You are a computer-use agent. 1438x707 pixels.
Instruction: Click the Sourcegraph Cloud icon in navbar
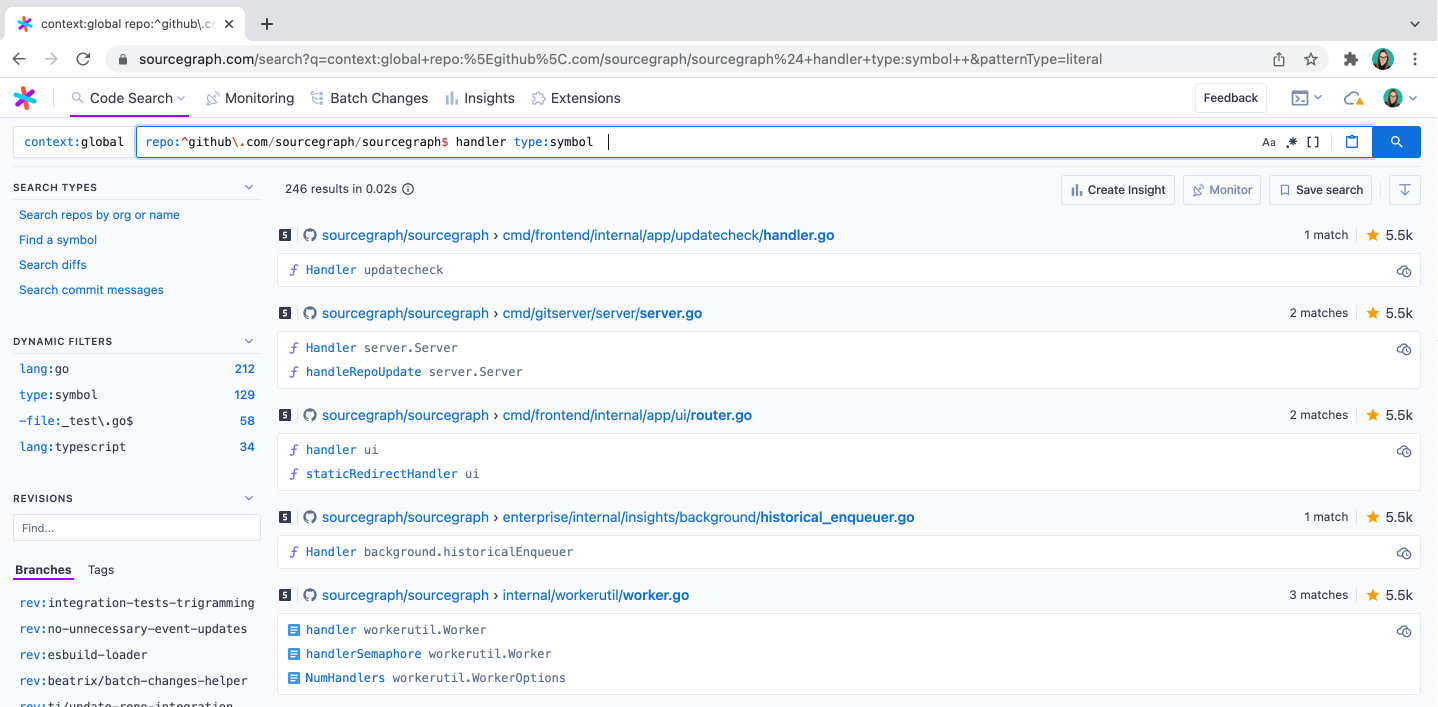coord(1354,98)
